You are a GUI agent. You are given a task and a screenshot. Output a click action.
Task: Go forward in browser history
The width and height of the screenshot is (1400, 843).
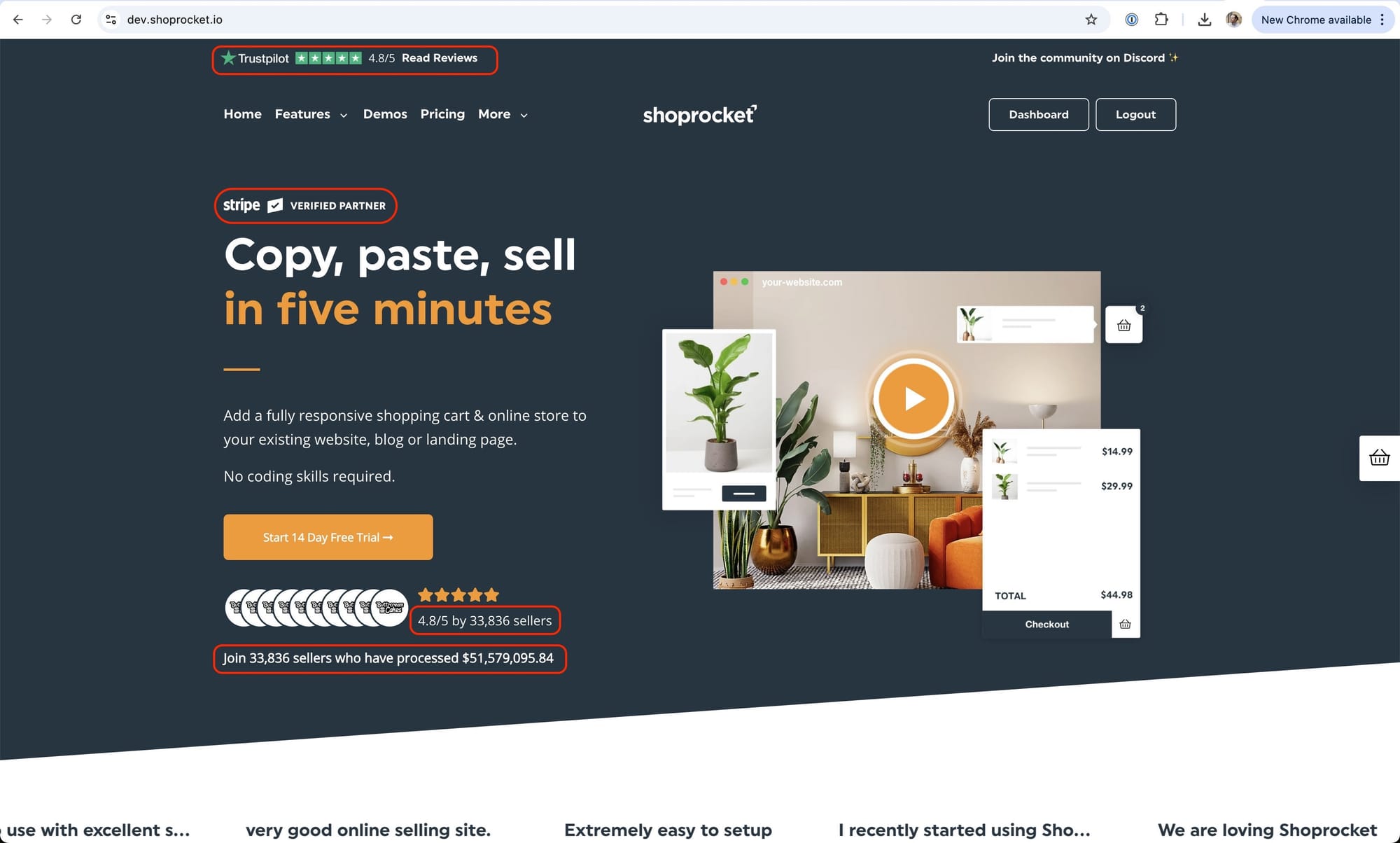click(47, 20)
